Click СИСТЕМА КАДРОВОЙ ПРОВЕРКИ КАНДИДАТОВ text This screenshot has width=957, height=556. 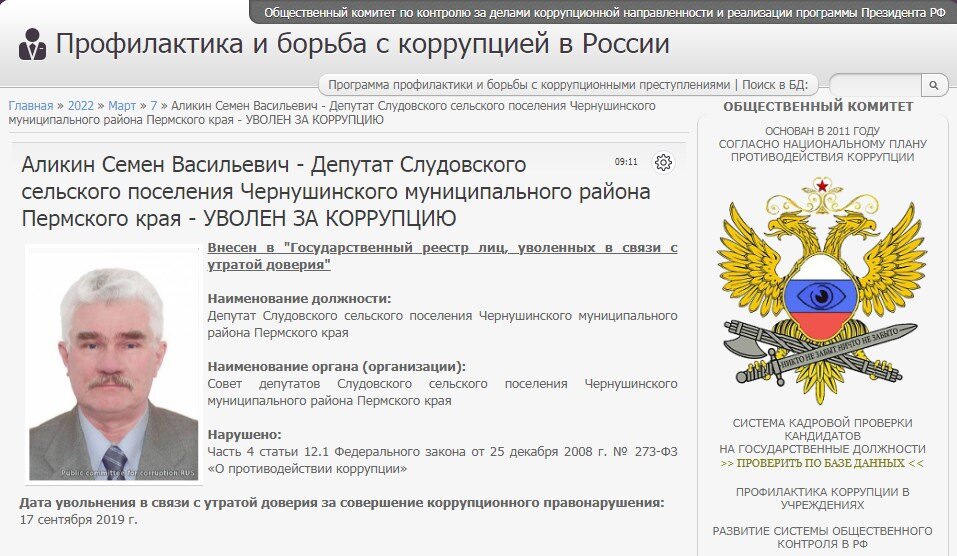tap(822, 429)
